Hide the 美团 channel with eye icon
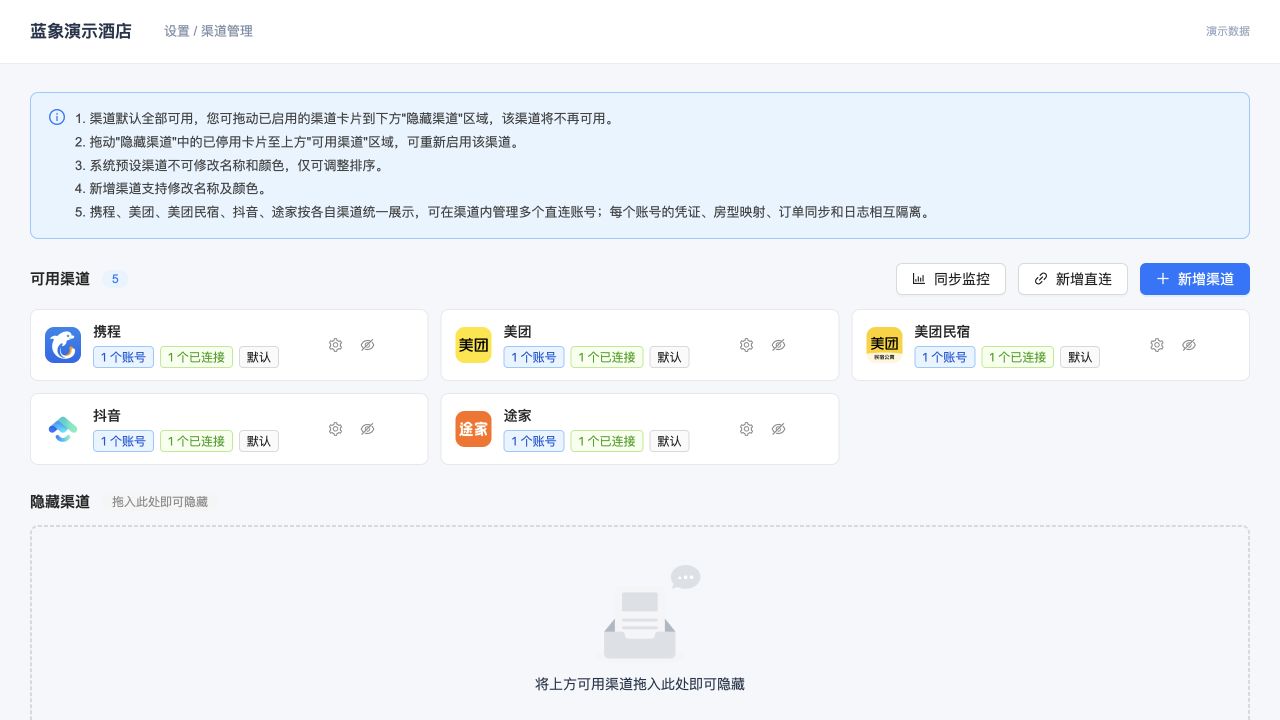 coord(778,345)
